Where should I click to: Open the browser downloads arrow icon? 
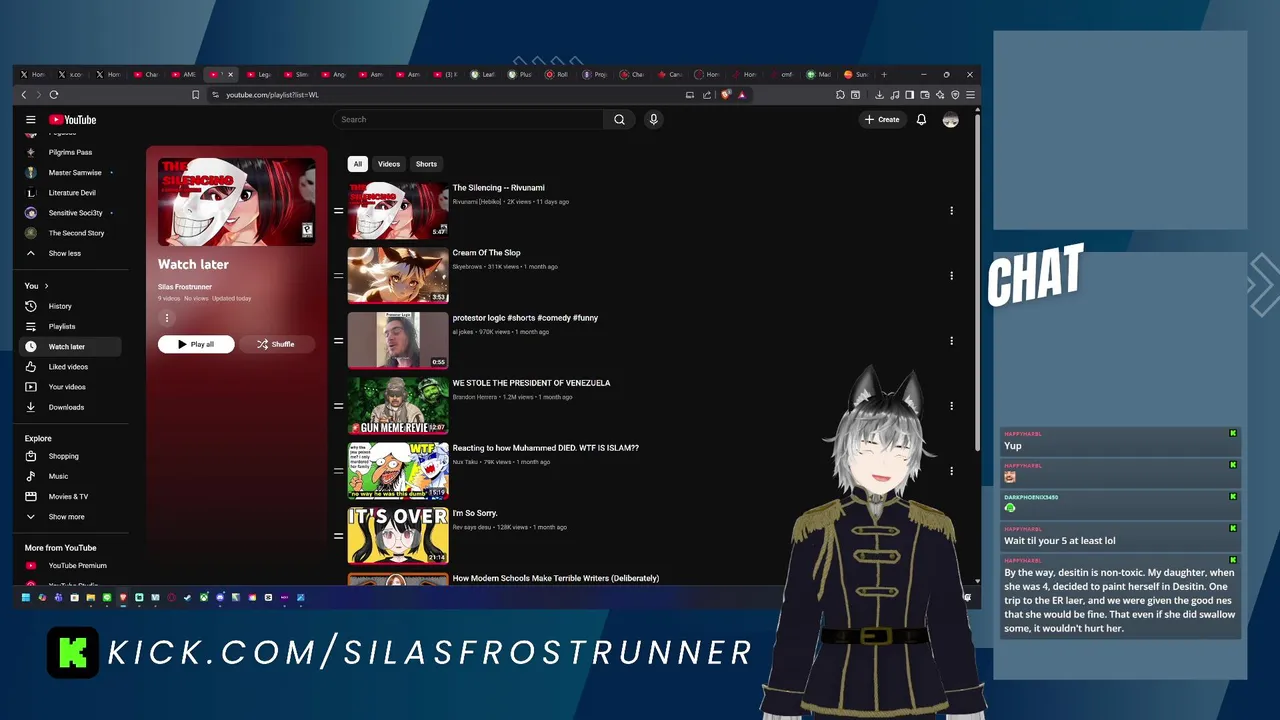tap(879, 95)
